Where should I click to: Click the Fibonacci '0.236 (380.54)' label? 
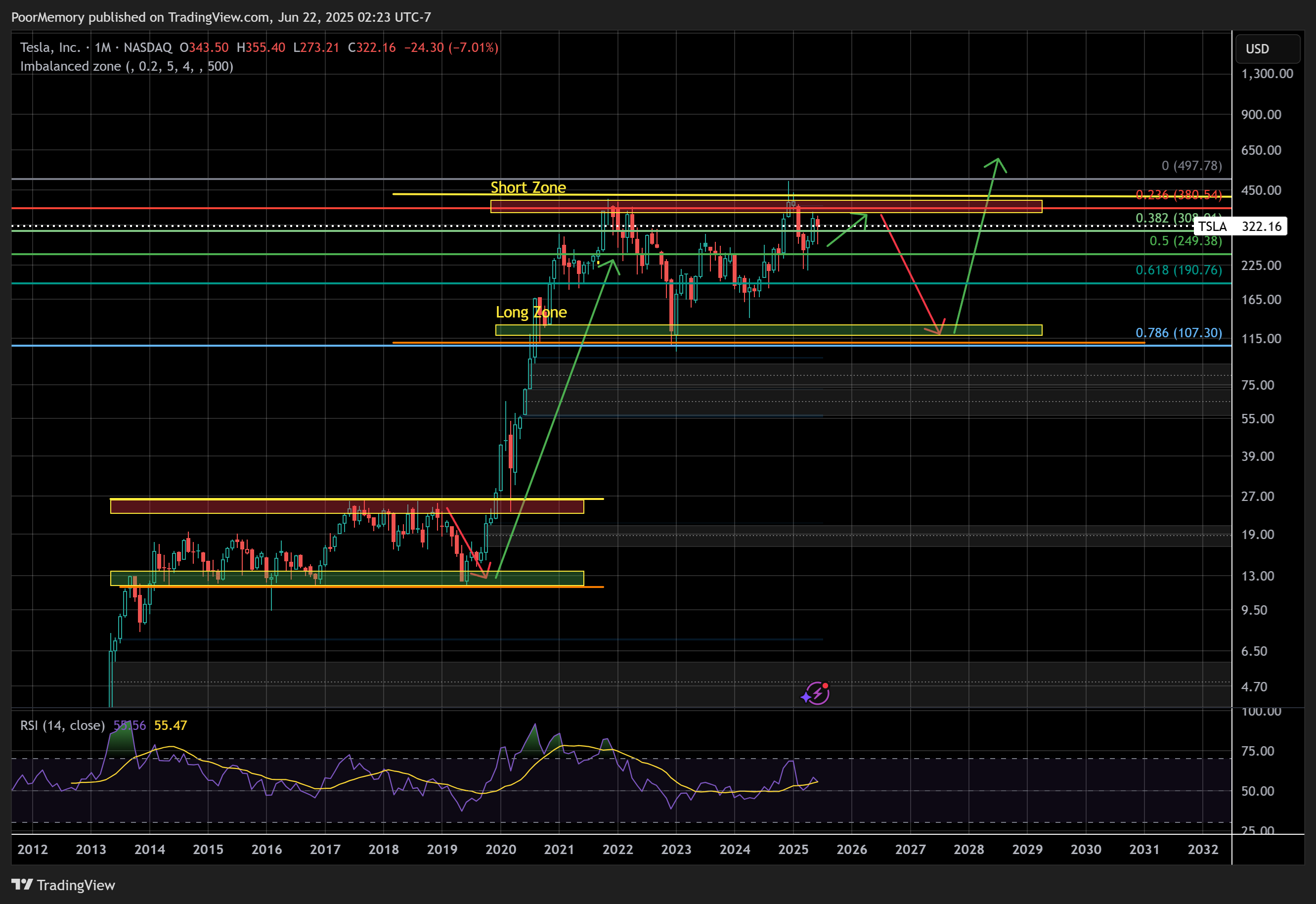pos(1179,195)
